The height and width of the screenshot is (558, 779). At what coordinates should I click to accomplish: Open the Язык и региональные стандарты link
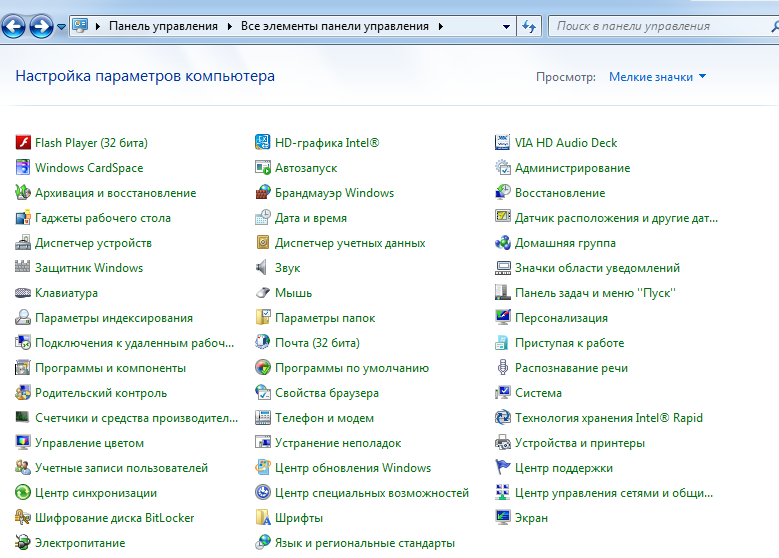pyautogui.click(x=365, y=543)
